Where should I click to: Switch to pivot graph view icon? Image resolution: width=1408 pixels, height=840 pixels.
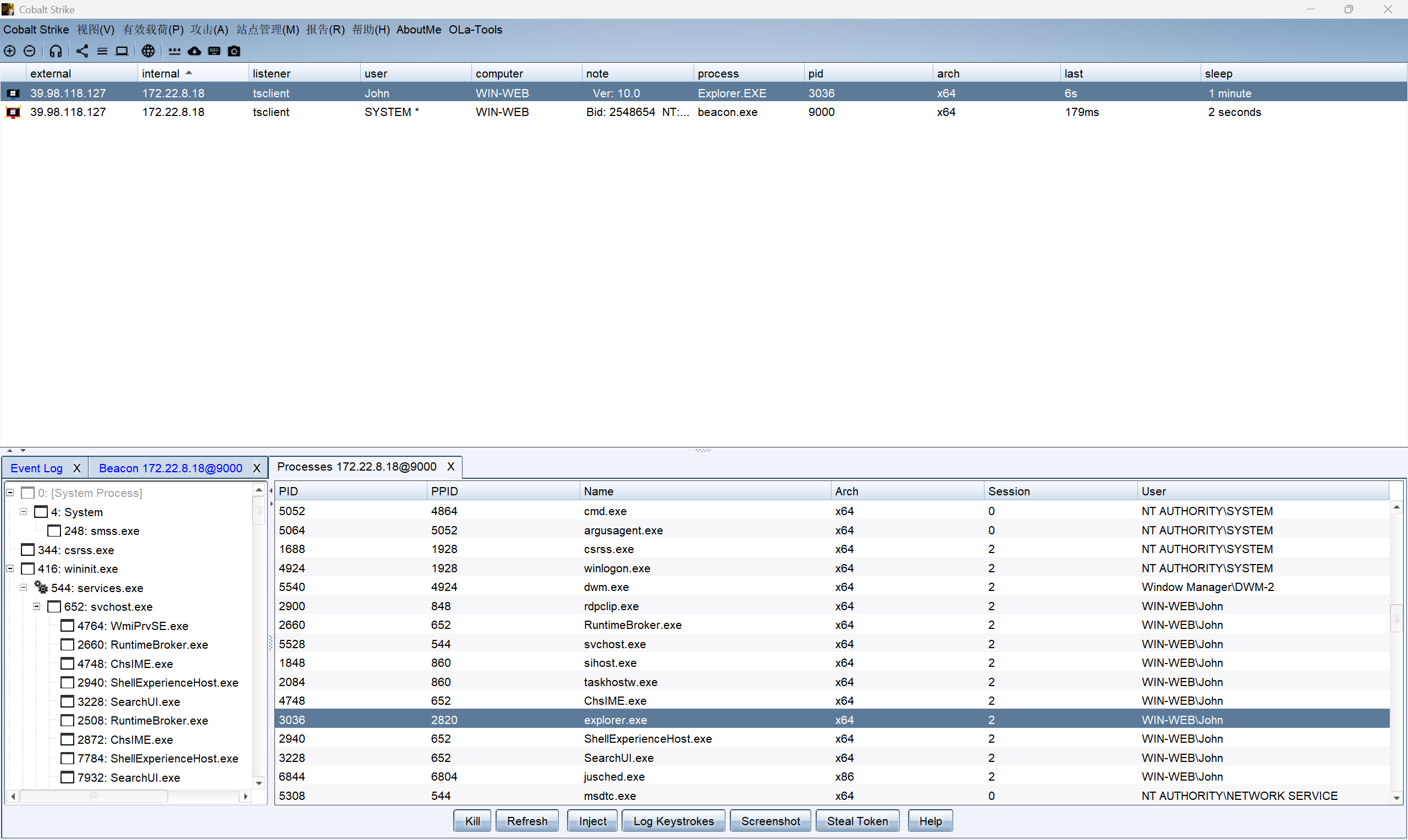(82, 51)
